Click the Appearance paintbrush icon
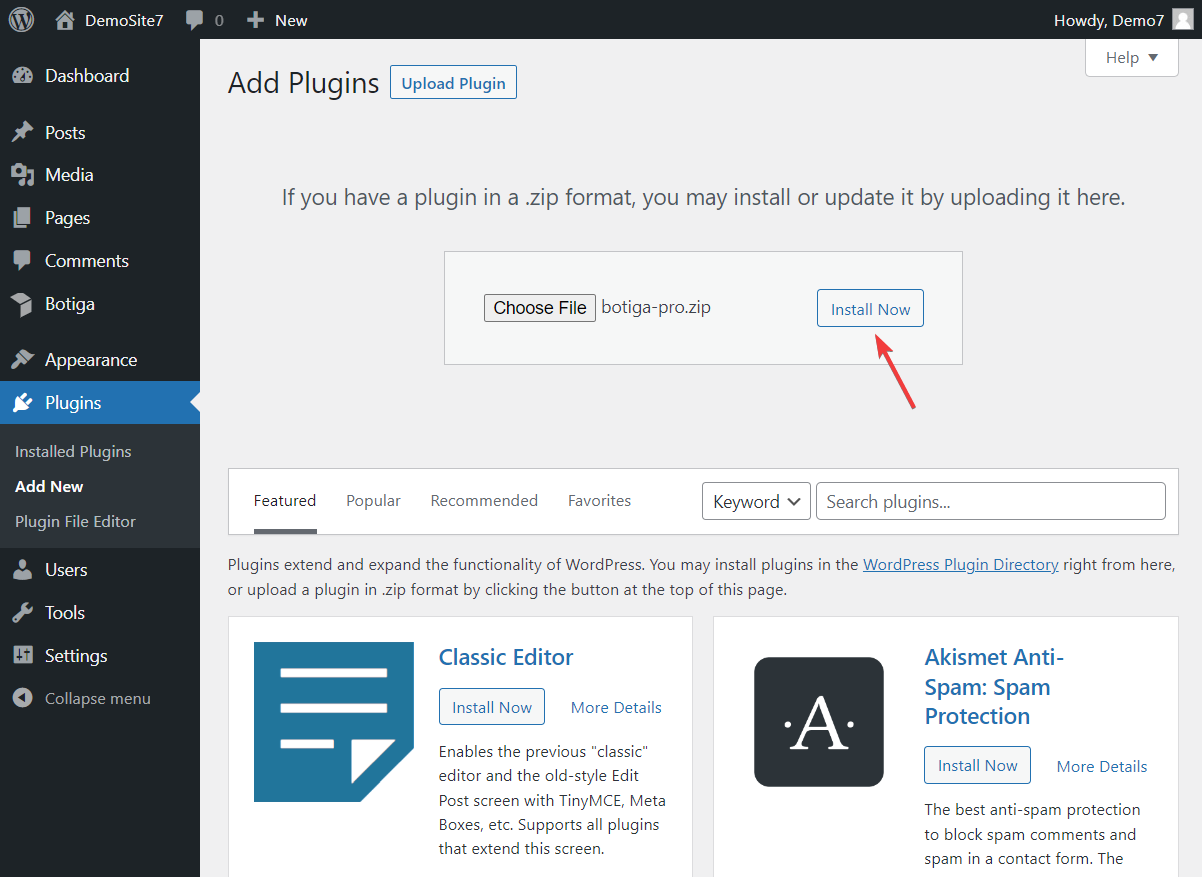The width and height of the screenshot is (1202, 877). click(x=22, y=360)
